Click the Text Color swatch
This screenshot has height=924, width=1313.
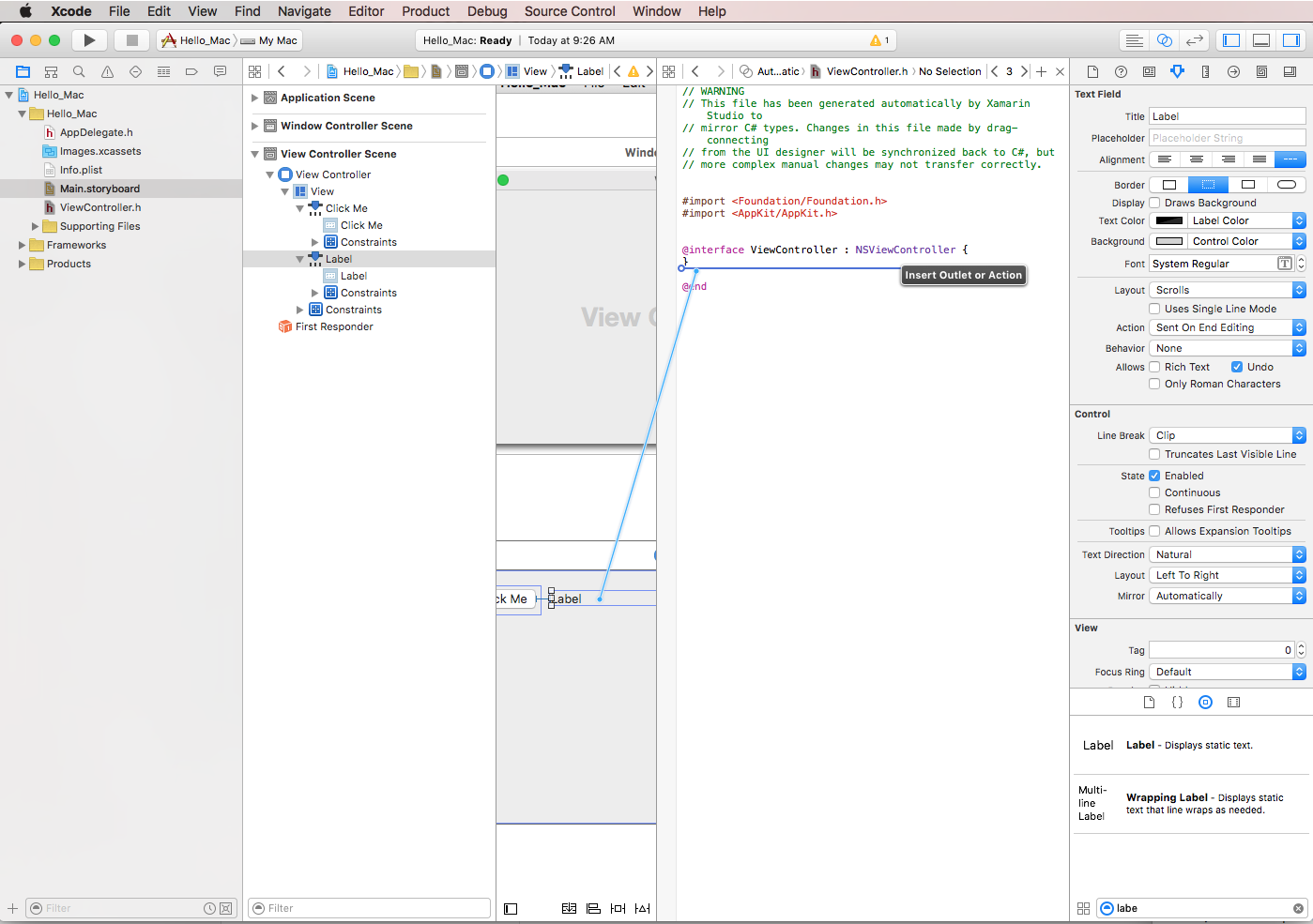[x=1168, y=220]
